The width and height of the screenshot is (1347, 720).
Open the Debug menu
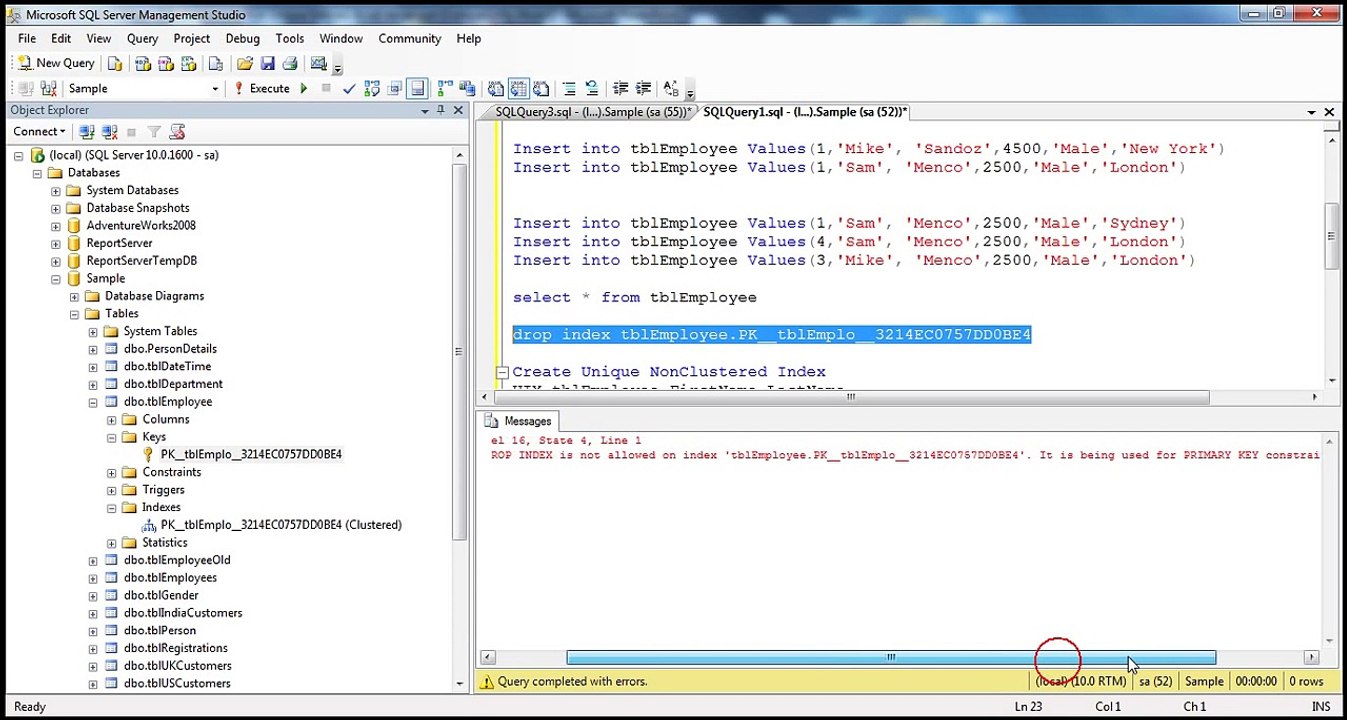coord(242,38)
